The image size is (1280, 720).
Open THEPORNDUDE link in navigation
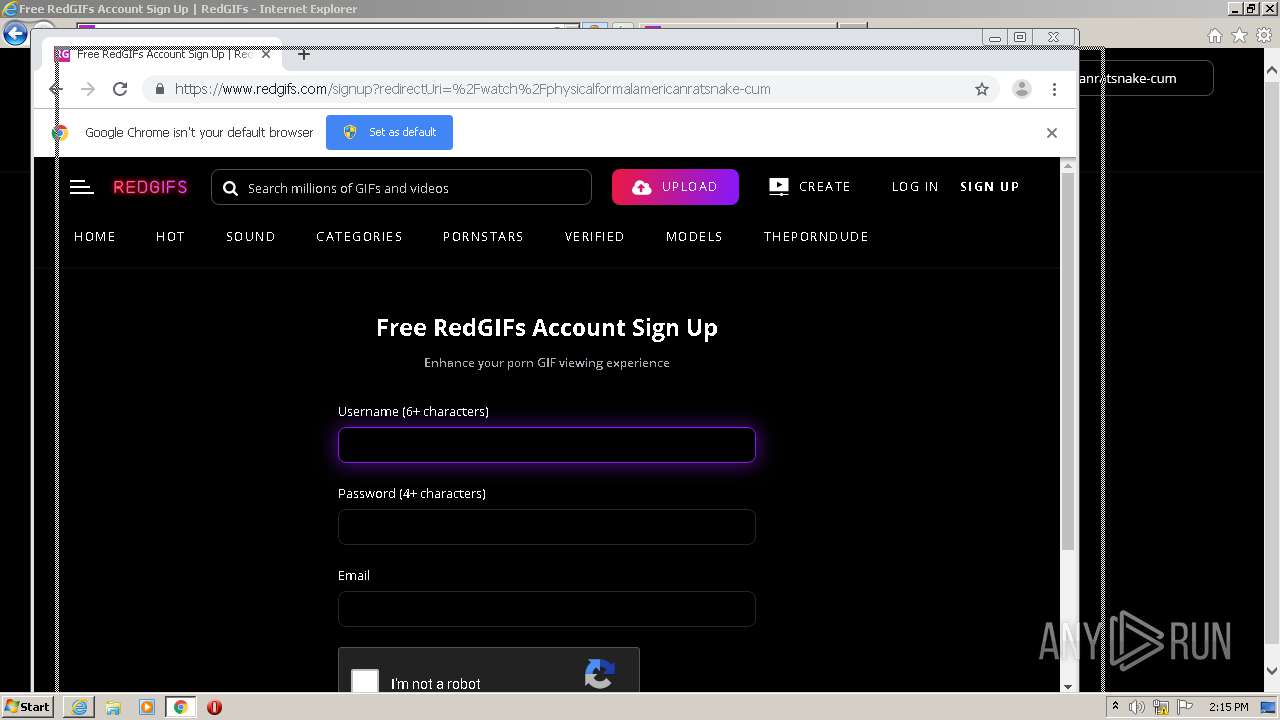click(x=816, y=237)
